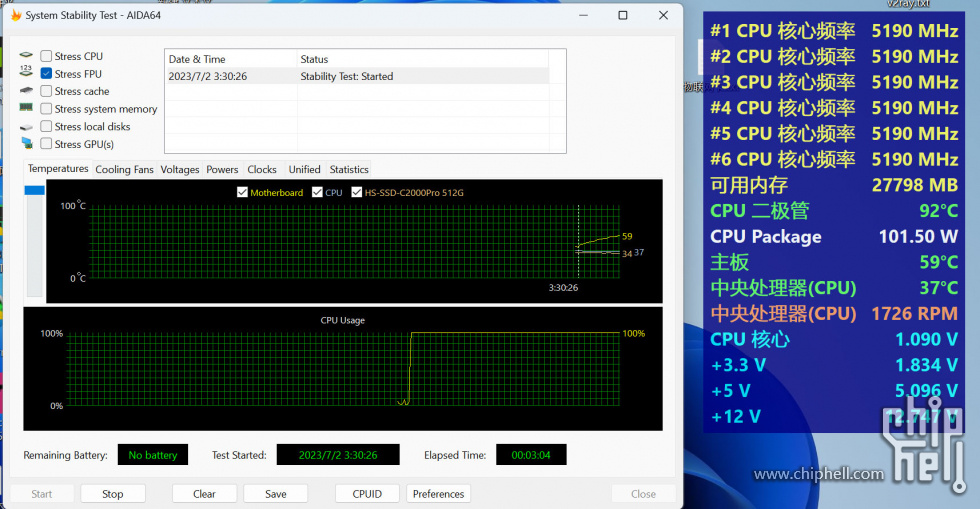Select the Clocks tab
The image size is (980, 509).
pyautogui.click(x=262, y=169)
